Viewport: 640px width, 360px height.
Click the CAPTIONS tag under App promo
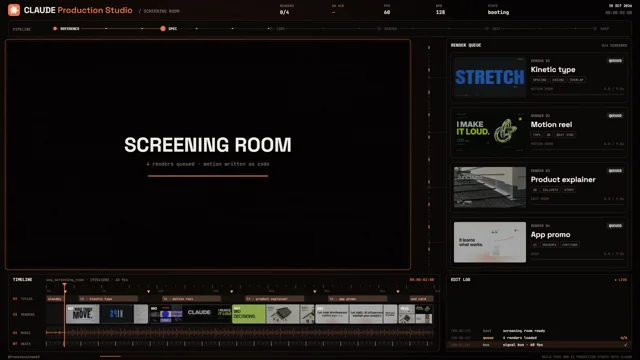570,245
